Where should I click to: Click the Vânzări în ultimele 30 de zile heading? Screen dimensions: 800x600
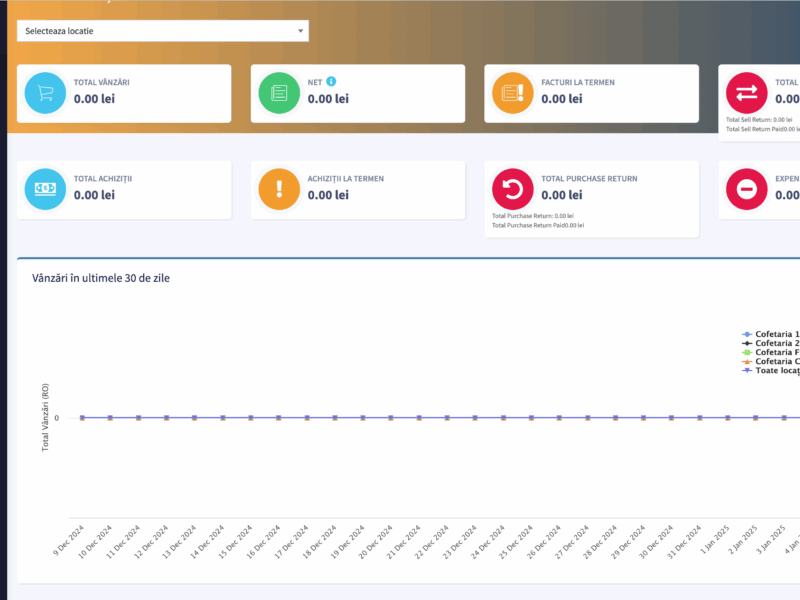click(101, 277)
